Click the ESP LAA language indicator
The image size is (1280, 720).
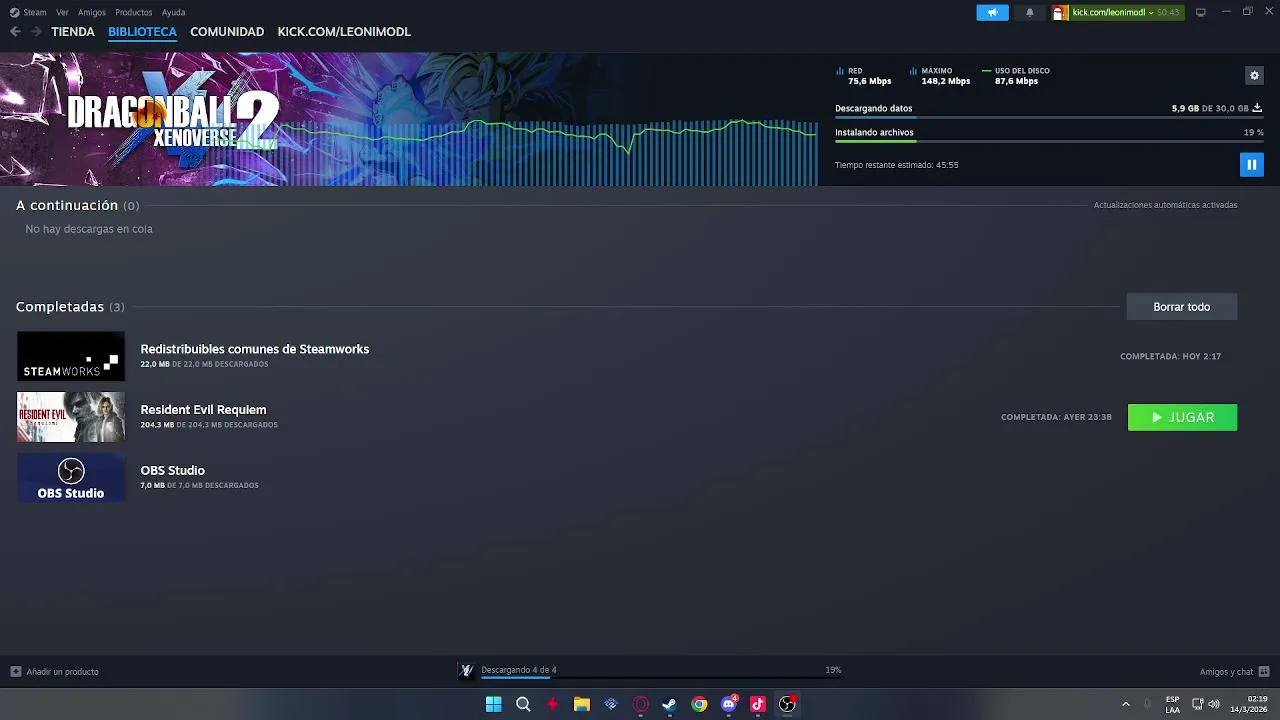click(1172, 704)
